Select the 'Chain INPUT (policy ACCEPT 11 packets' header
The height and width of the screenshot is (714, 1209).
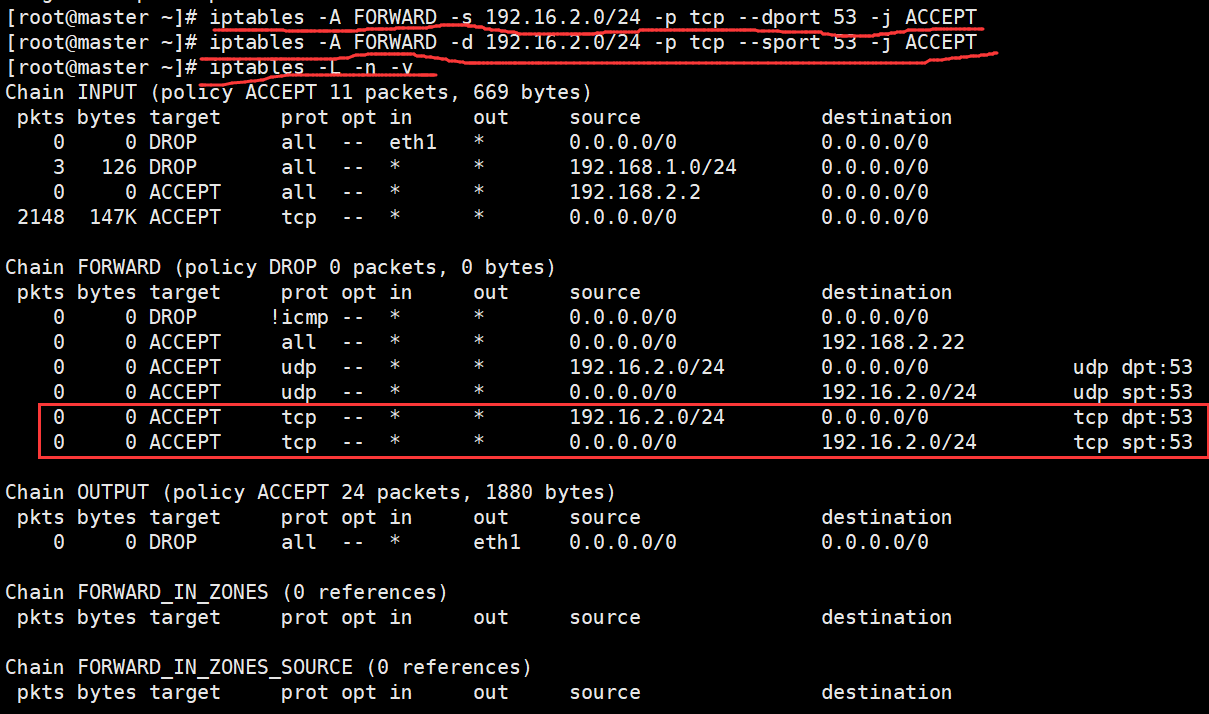298,92
